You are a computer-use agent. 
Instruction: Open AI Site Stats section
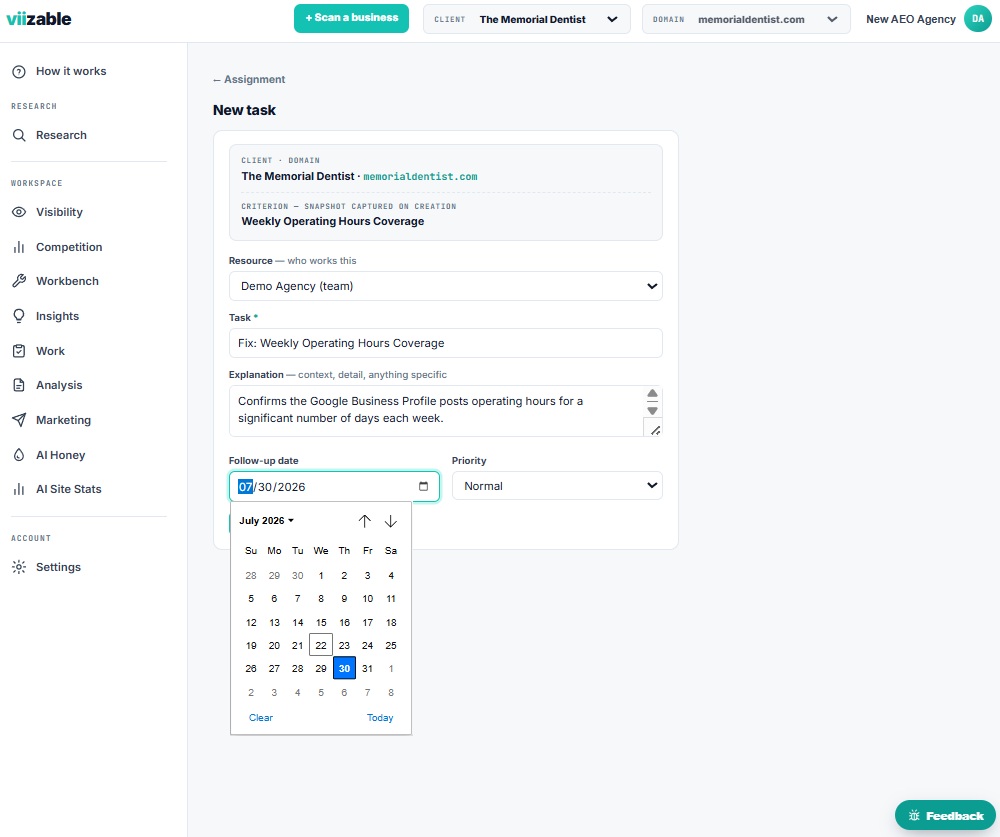(69, 489)
